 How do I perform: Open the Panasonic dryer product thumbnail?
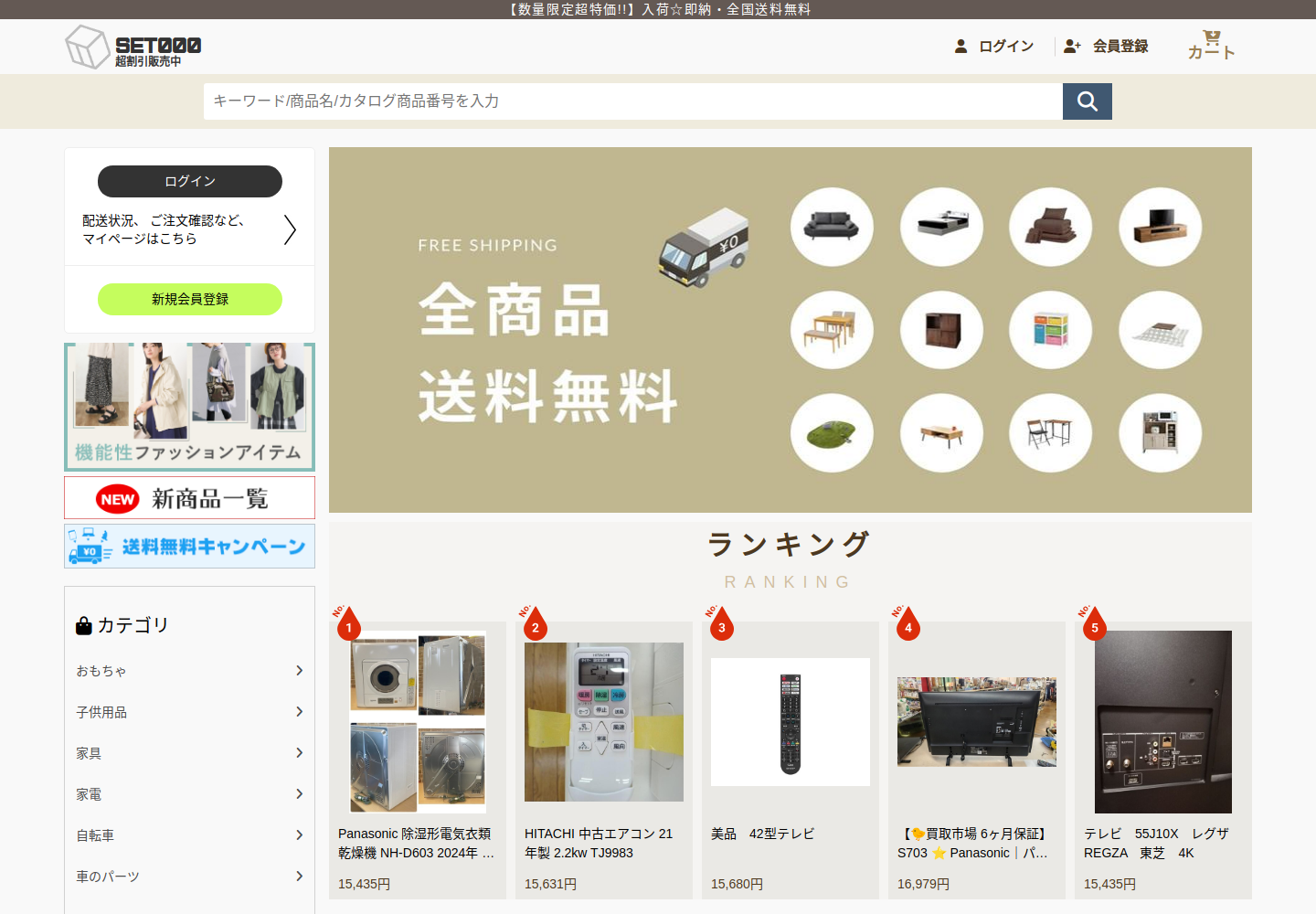coord(418,723)
